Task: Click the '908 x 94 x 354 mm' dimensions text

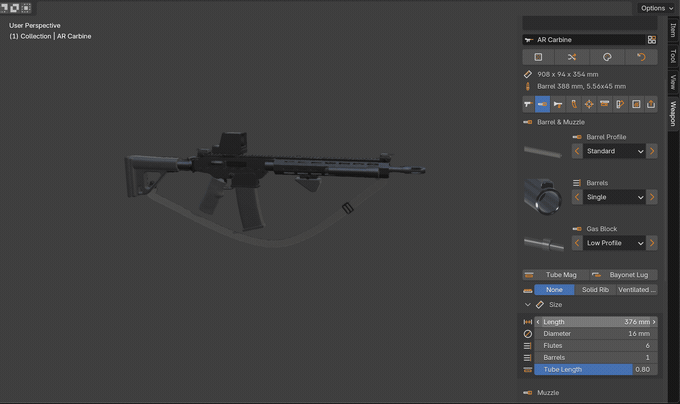Action: coord(567,75)
